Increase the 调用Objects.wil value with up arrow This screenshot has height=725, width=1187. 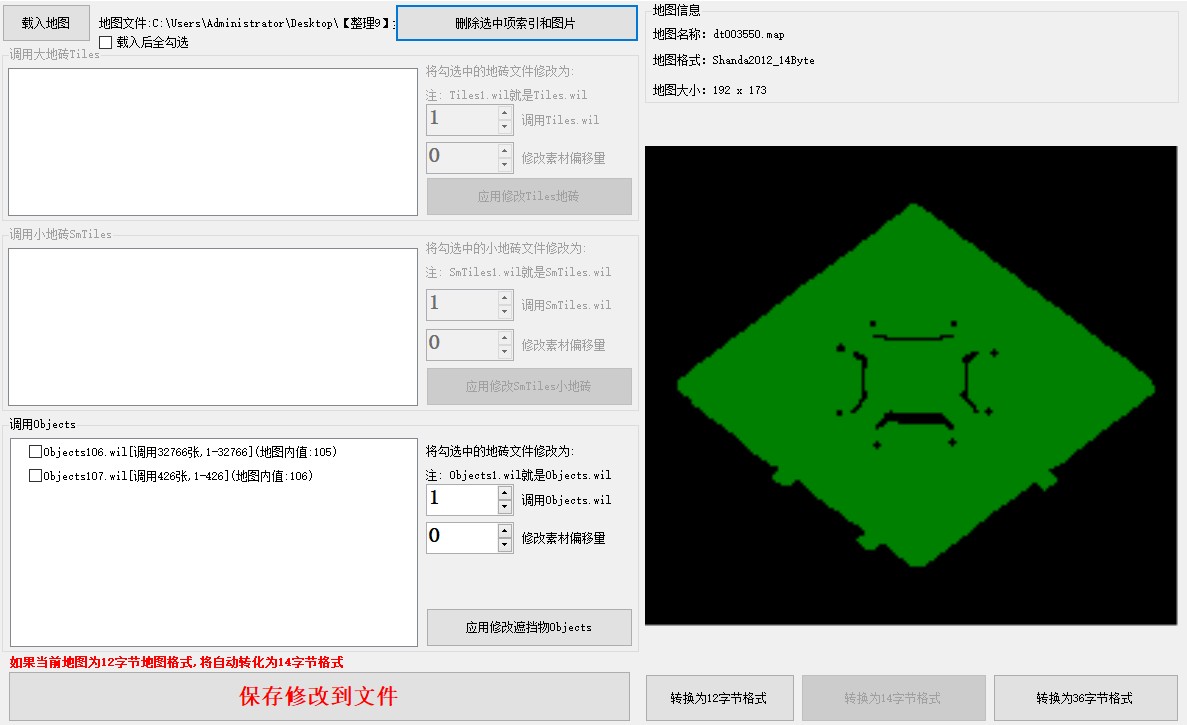pyautogui.click(x=505, y=491)
